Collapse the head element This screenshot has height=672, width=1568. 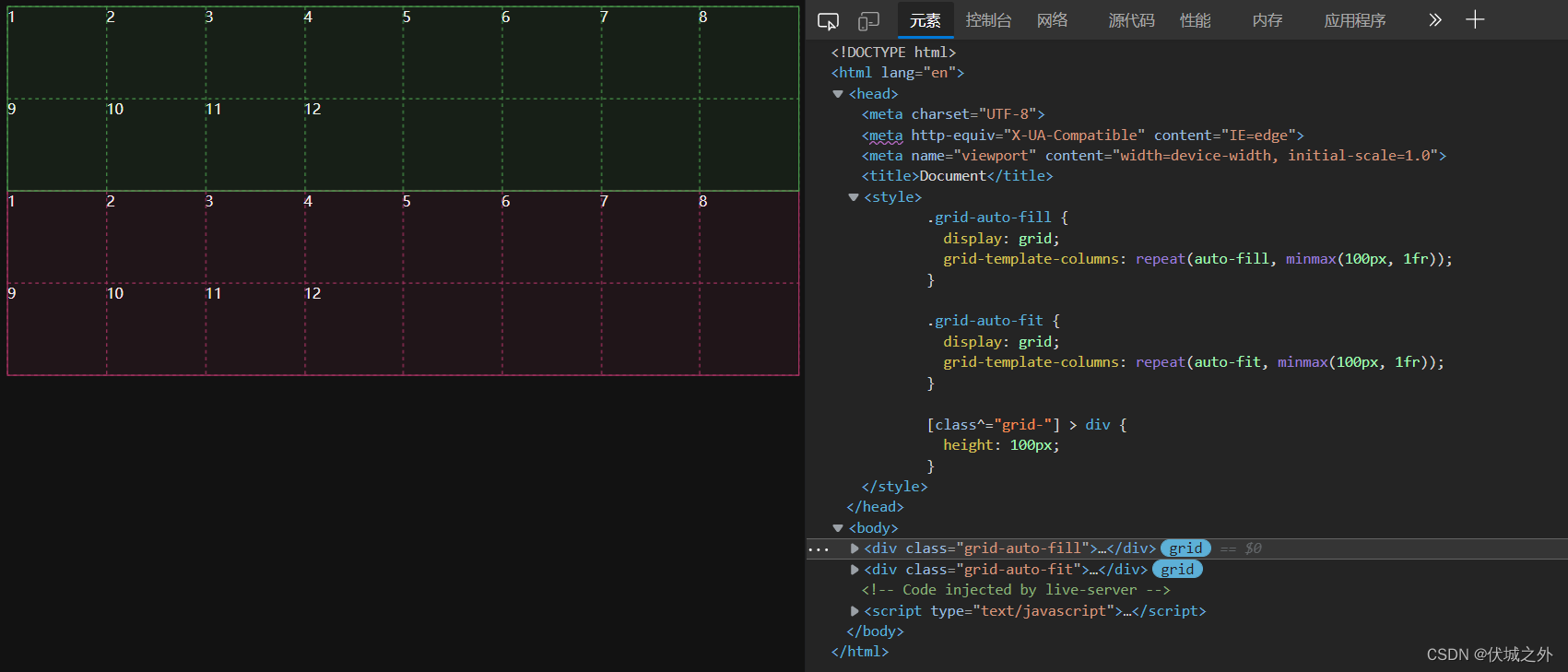[x=838, y=94]
